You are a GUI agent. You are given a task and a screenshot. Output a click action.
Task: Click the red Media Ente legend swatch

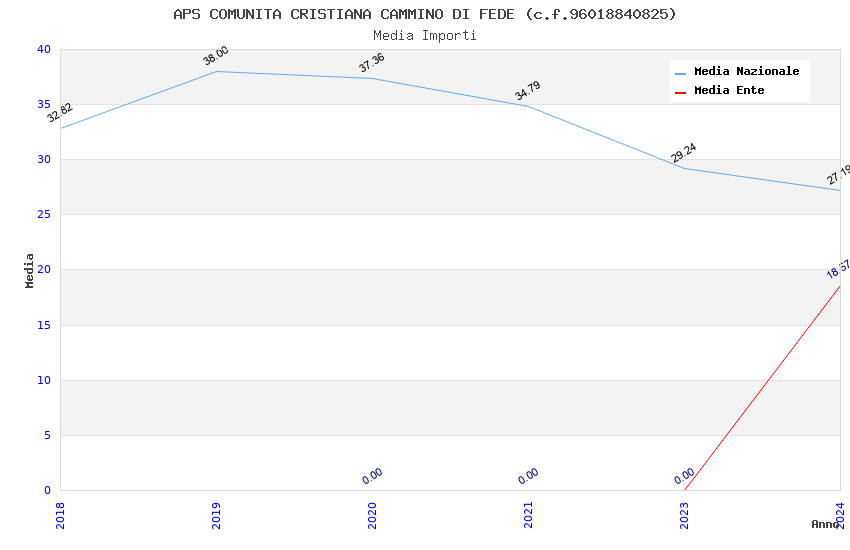coord(681,91)
